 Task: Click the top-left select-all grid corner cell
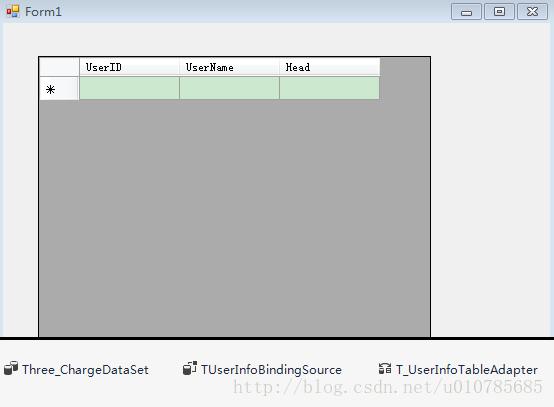[59, 67]
